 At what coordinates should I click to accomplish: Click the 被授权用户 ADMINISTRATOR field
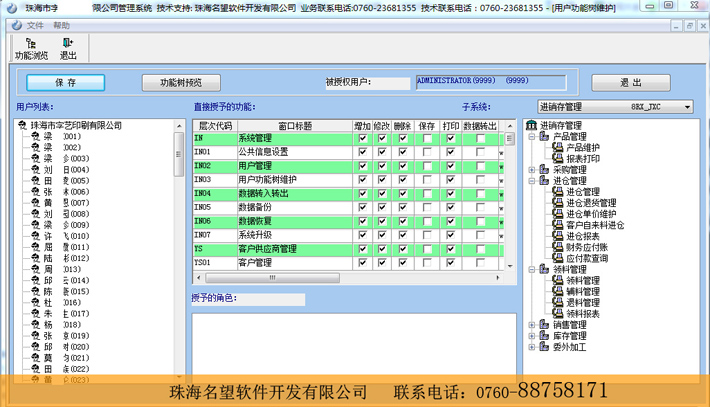click(491, 82)
